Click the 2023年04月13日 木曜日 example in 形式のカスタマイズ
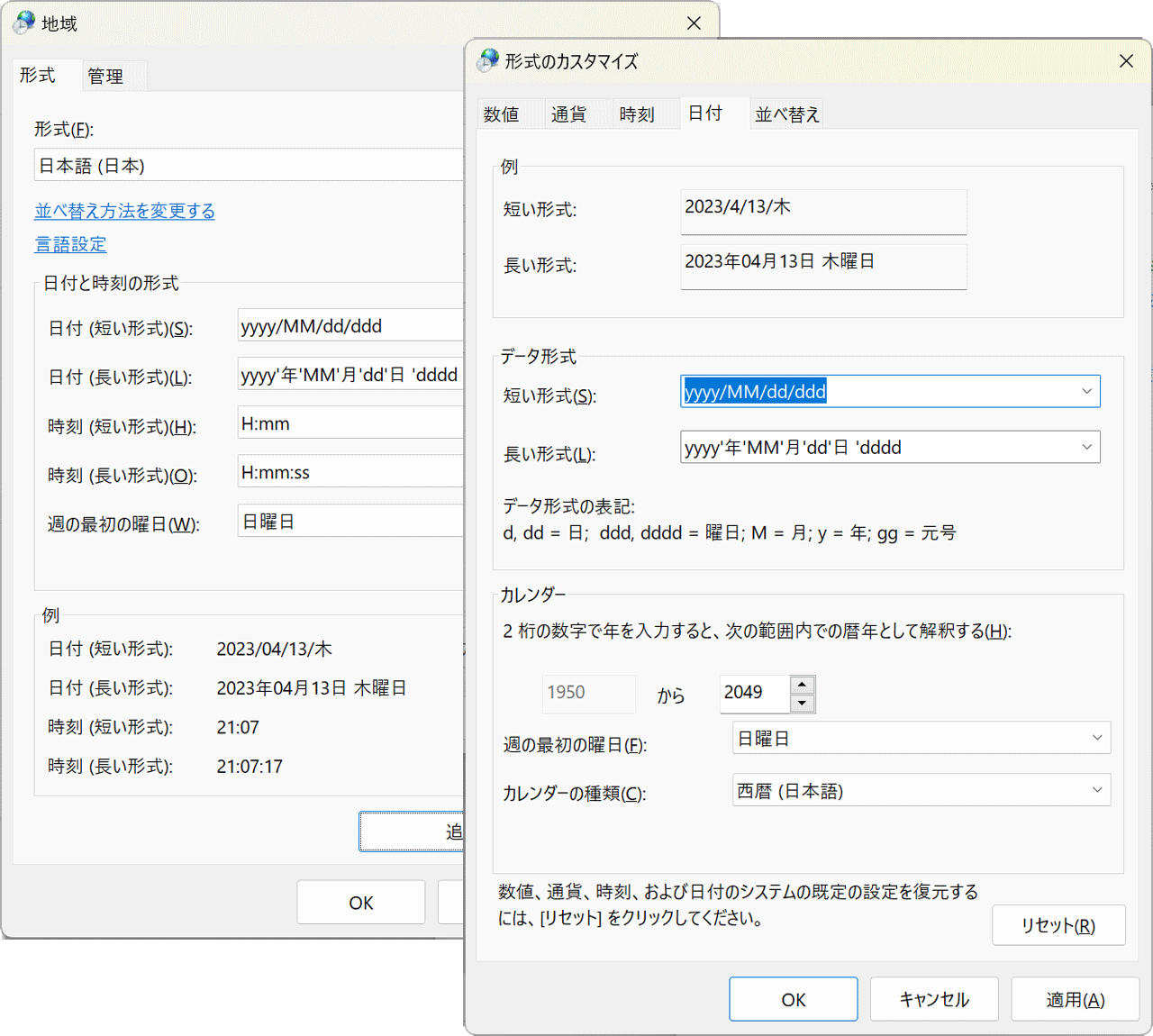The image size is (1153, 1036). (x=823, y=267)
